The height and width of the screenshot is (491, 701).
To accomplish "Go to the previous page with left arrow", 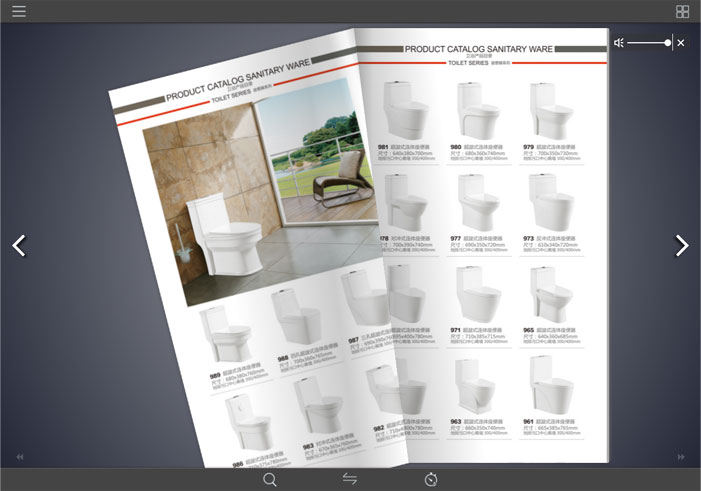I will click(x=18, y=245).
